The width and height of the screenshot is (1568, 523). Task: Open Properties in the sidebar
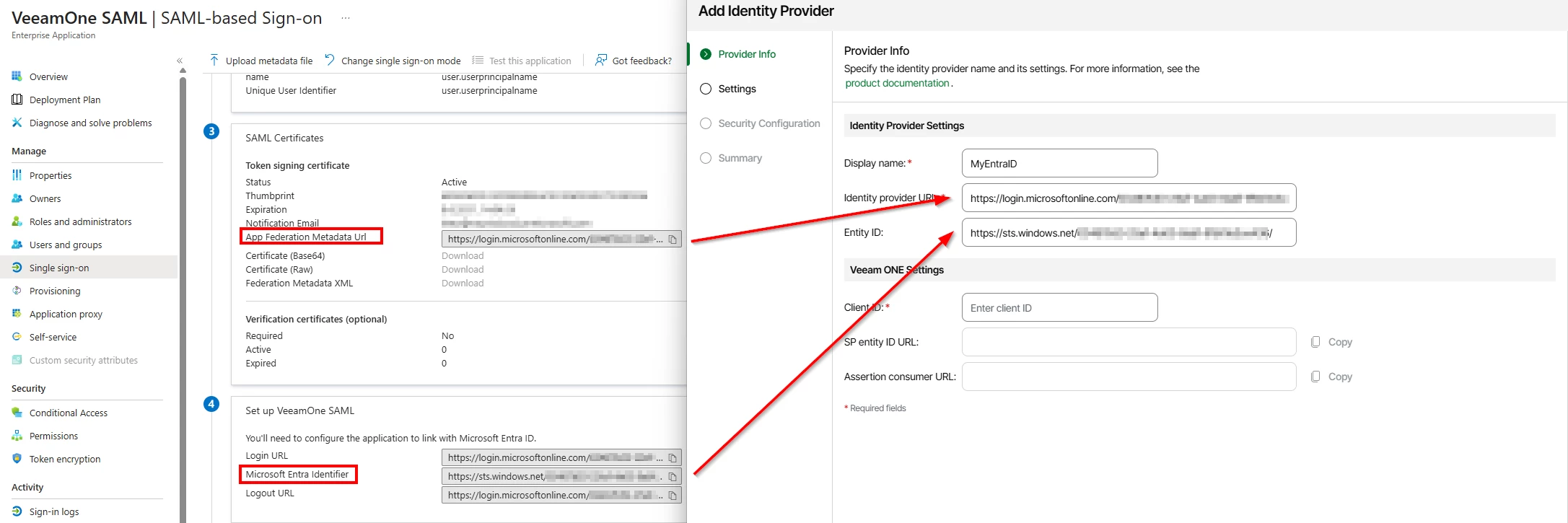pyautogui.click(x=51, y=175)
